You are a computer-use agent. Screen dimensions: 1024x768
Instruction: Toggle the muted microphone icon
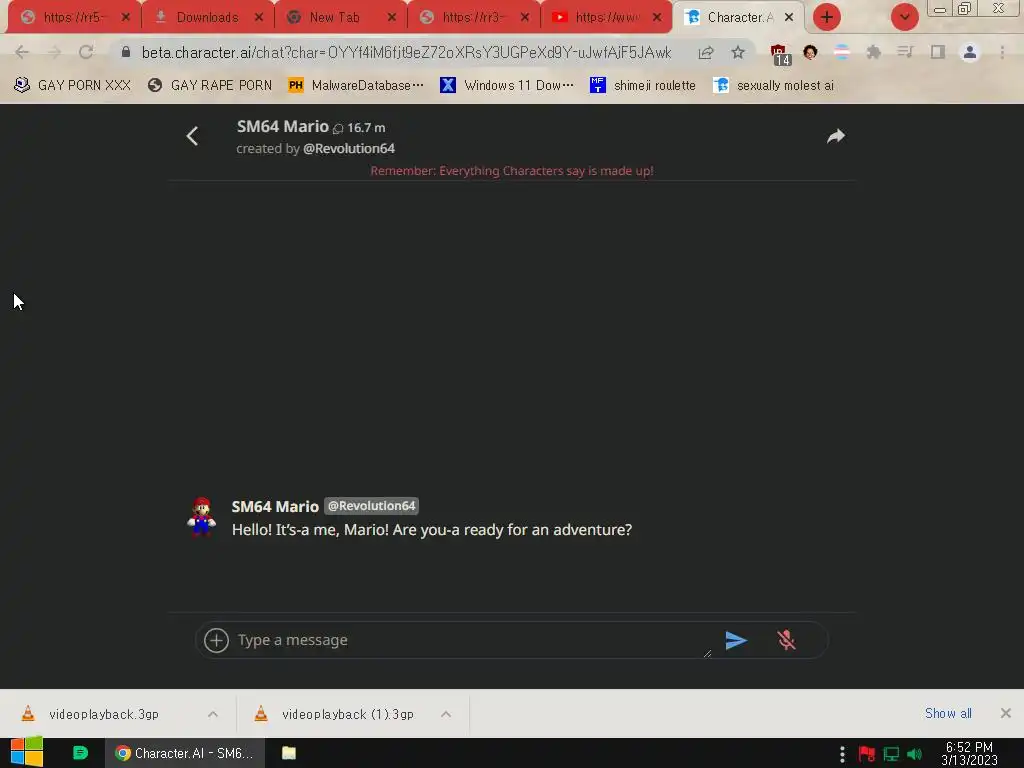click(786, 640)
